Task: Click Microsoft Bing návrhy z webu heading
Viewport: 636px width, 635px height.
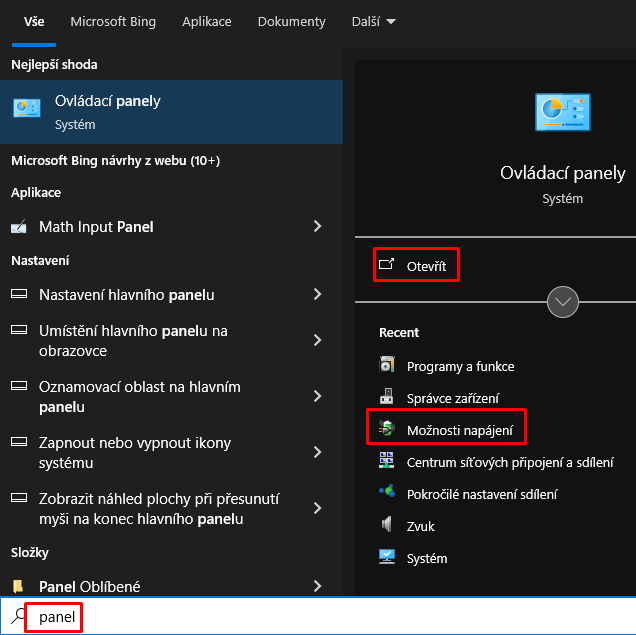Action: pyautogui.click(x=116, y=161)
